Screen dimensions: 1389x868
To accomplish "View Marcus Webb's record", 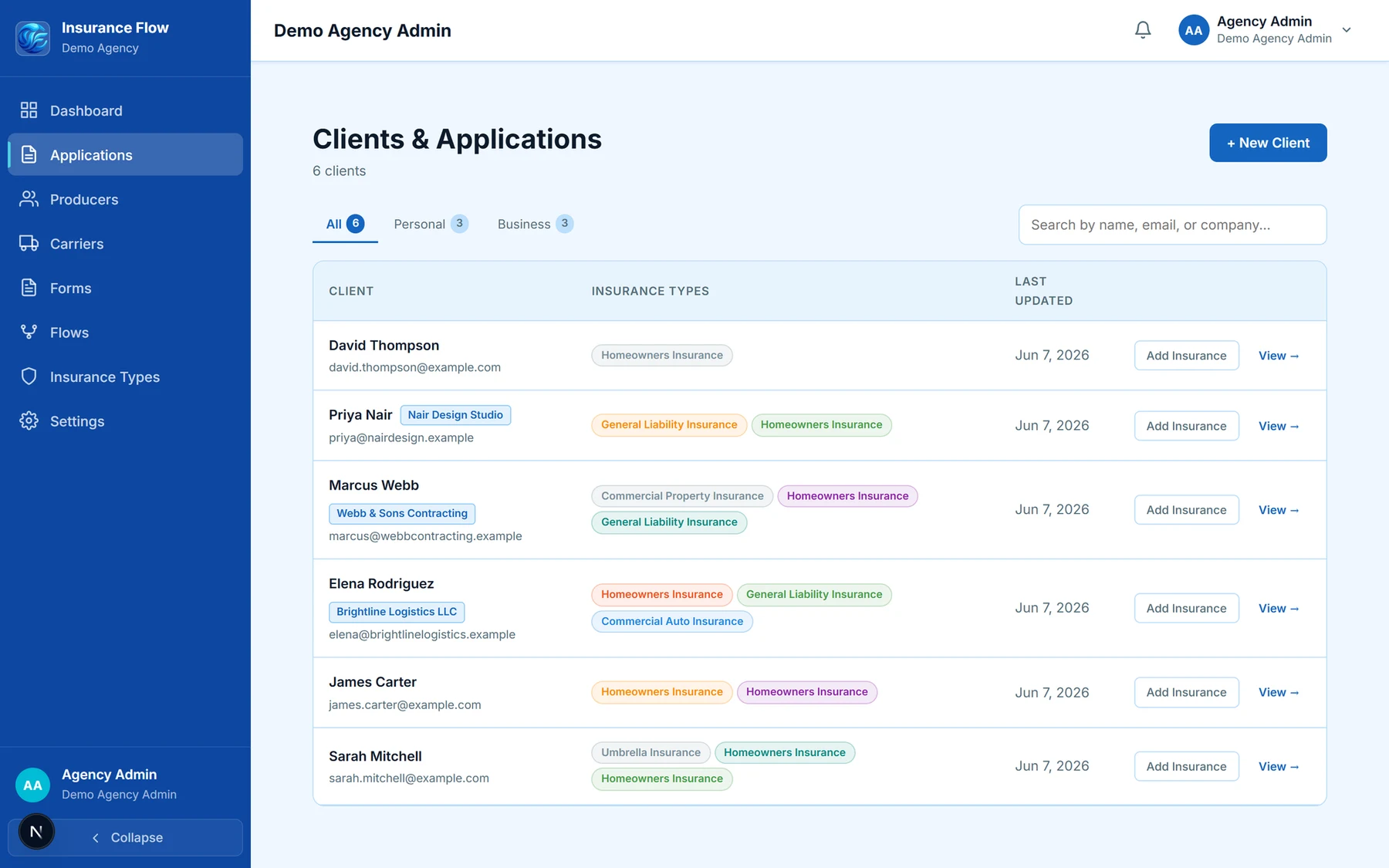I will [1279, 510].
